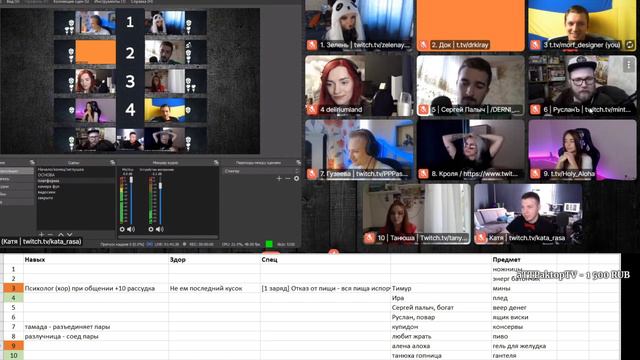Remove selected scene with minus button
The width and height of the screenshot is (640, 360).
[50, 235]
